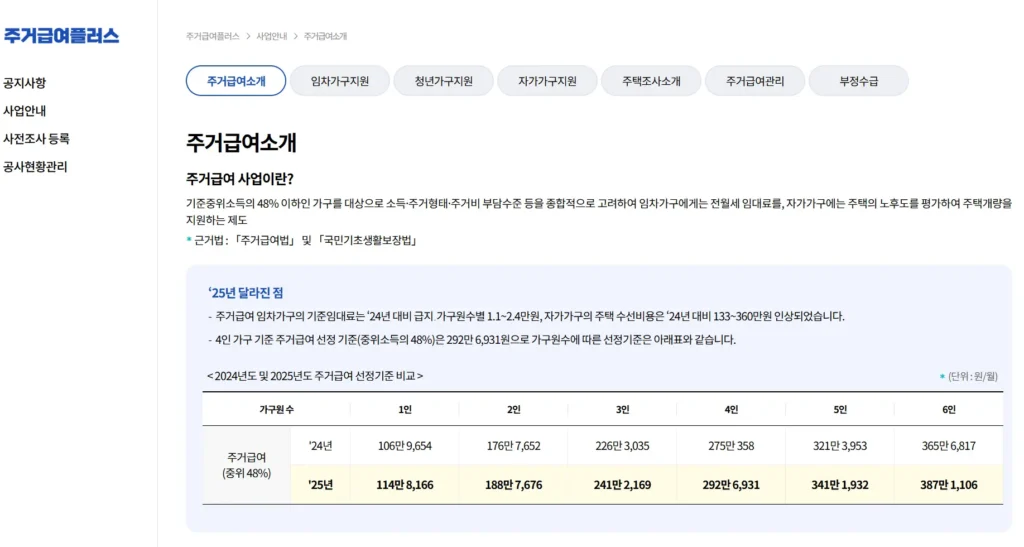Click the '25년 달라진 점 heading

(x=246, y=293)
